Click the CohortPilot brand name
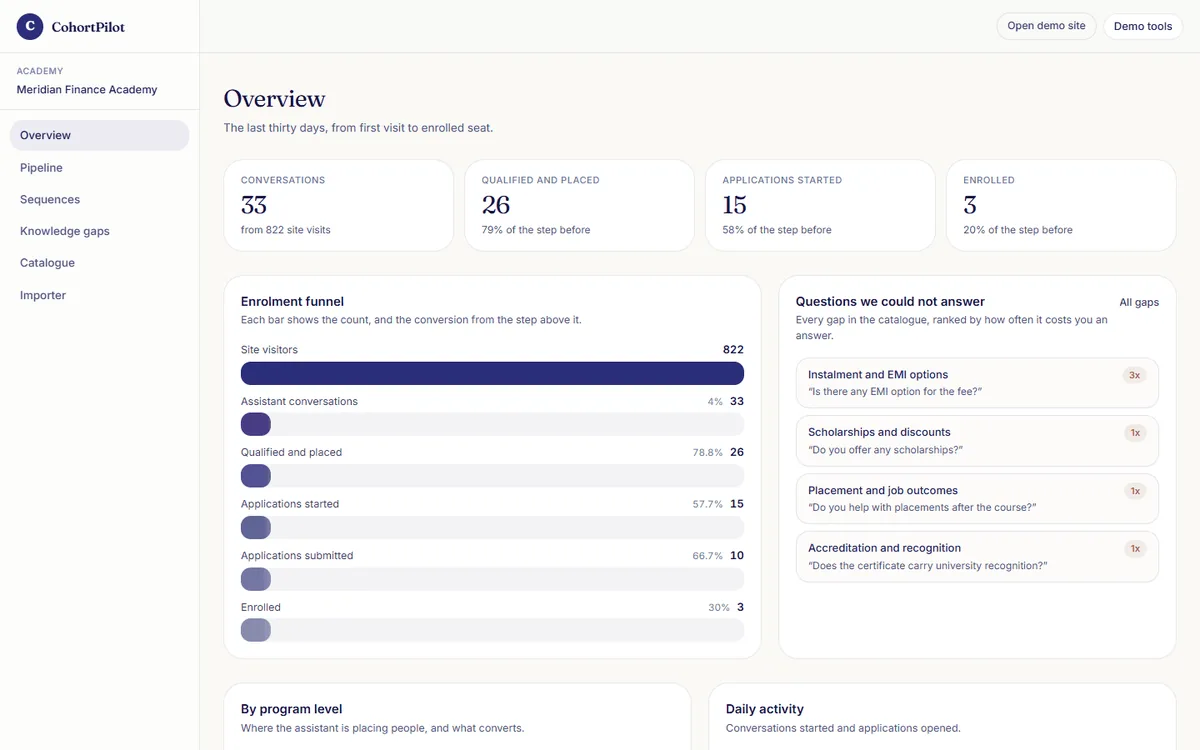The height and width of the screenshot is (750, 1200). point(88,27)
